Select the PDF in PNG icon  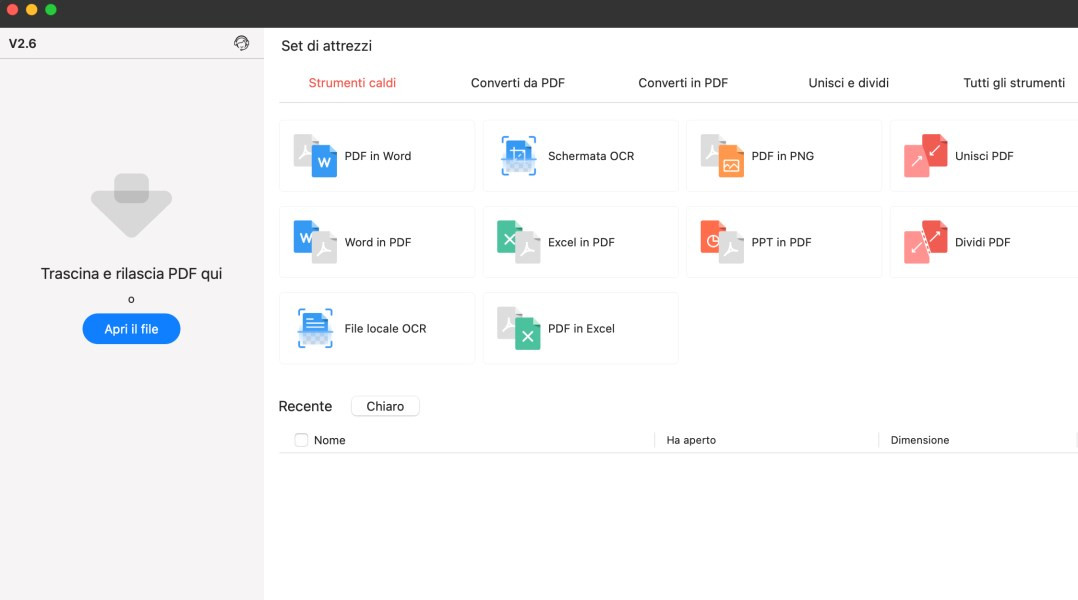(x=722, y=156)
